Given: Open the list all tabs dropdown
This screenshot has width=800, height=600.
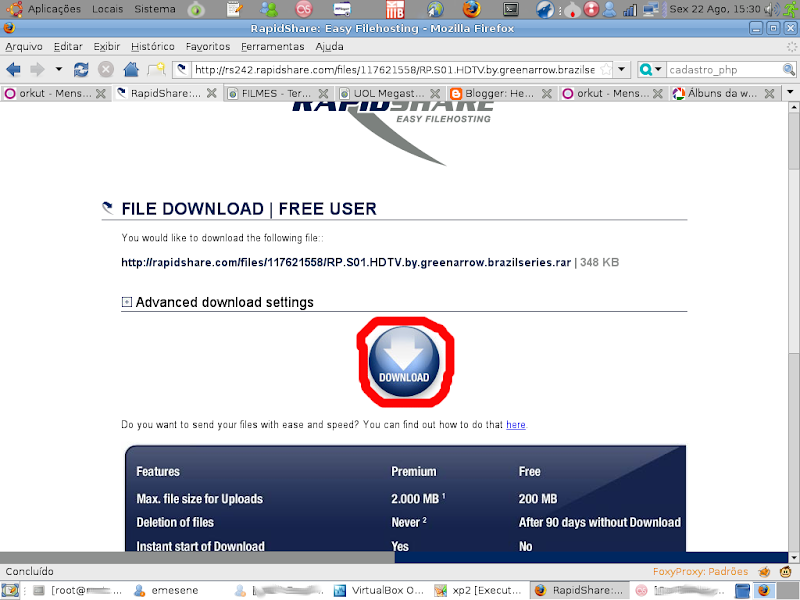Looking at the screenshot, I should 790,93.
